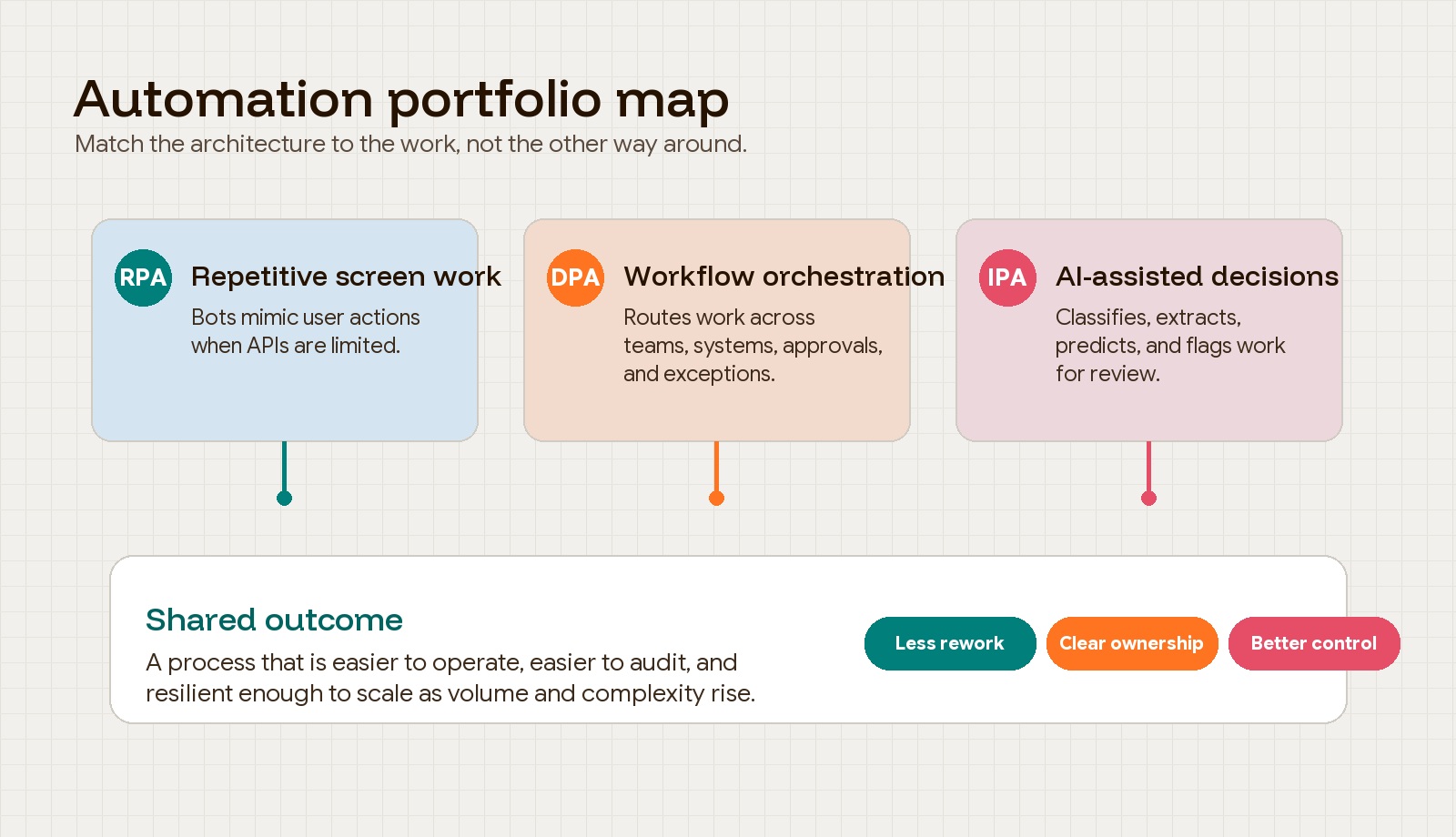The height and width of the screenshot is (837, 1456).
Task: Click the teal RPA circle badge
Action: coord(143,277)
